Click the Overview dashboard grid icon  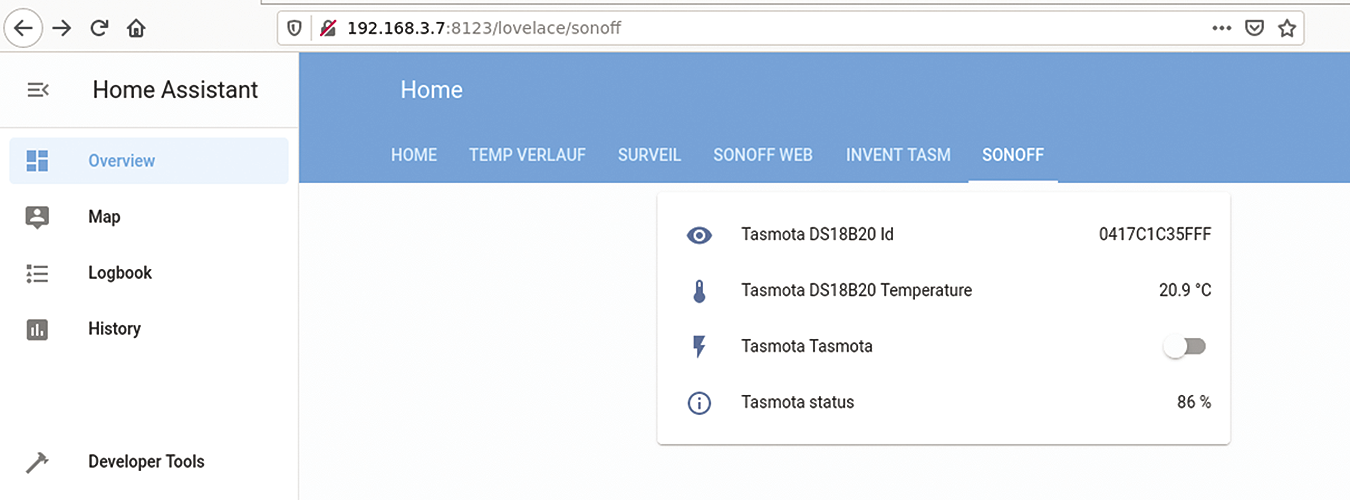tap(38, 160)
